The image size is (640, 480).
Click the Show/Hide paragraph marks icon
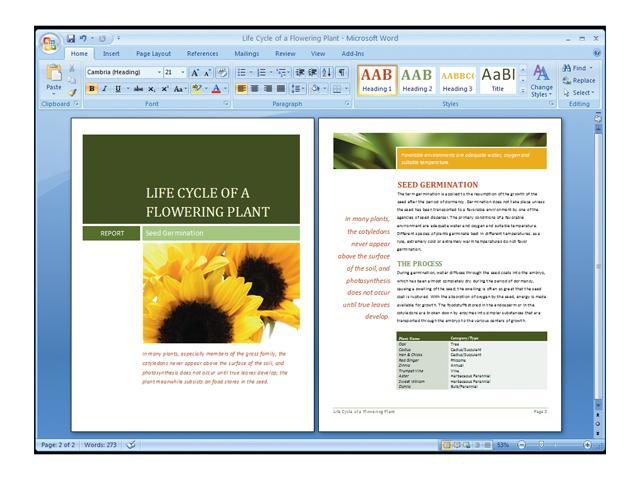342,72
